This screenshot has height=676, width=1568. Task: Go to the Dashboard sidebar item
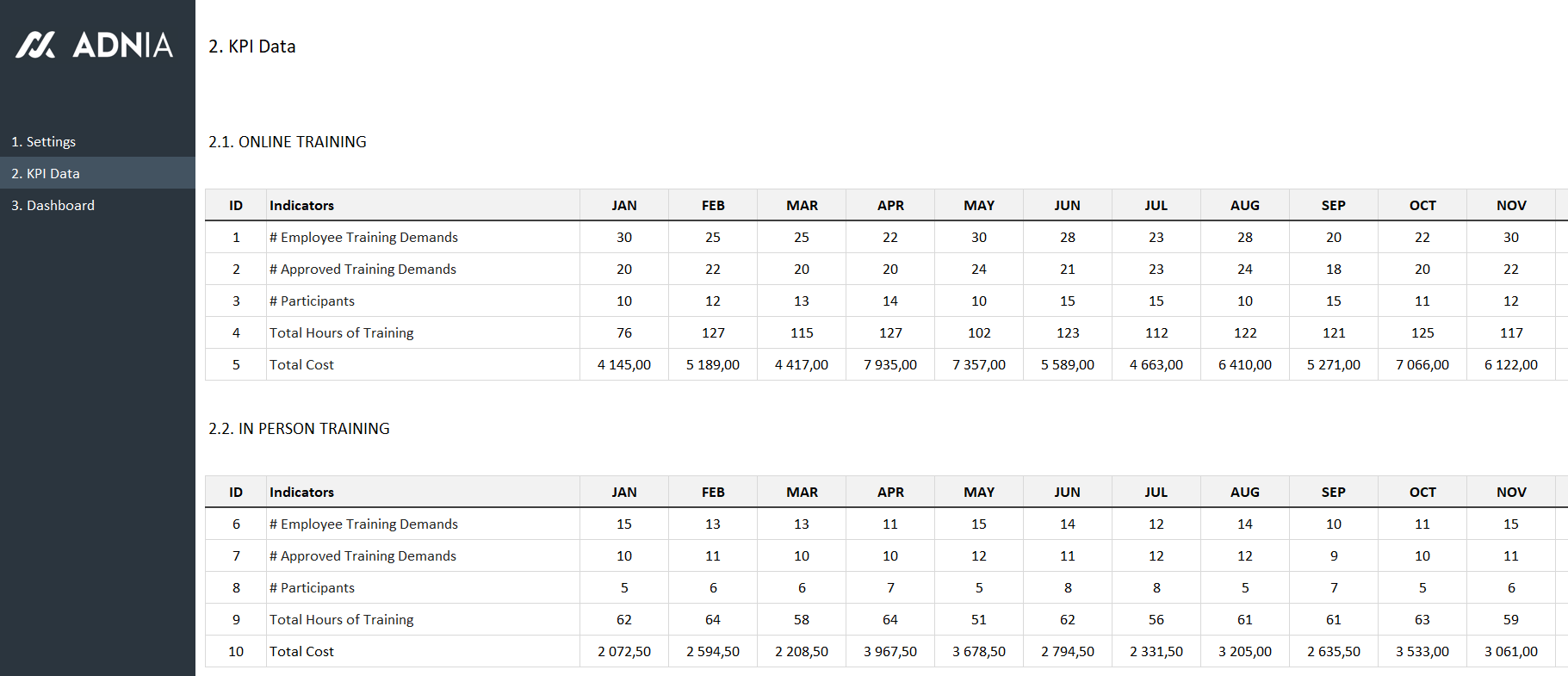coord(53,205)
